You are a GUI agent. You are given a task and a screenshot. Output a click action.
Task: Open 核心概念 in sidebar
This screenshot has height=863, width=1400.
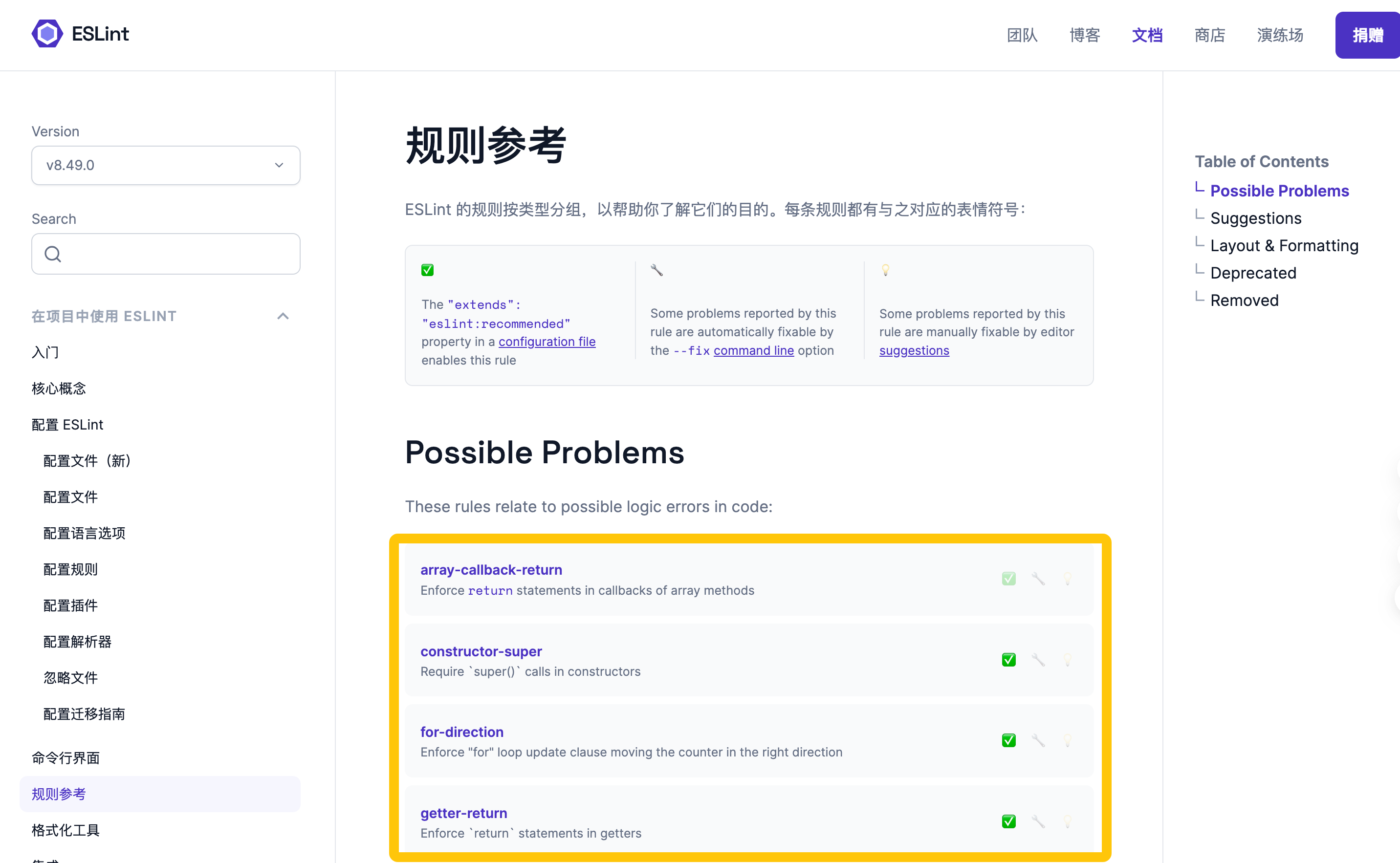(59, 388)
